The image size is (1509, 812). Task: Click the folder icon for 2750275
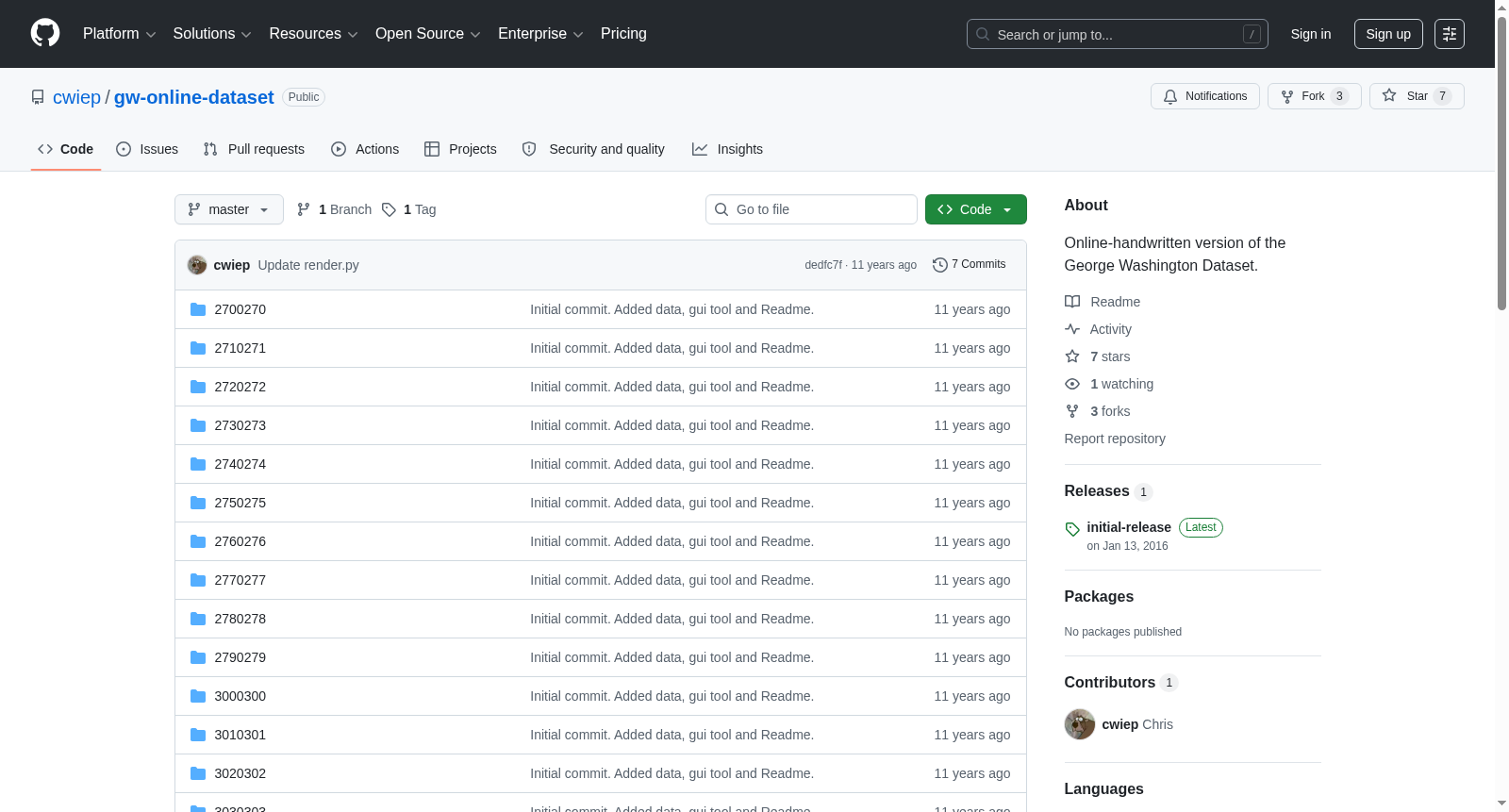pos(198,503)
